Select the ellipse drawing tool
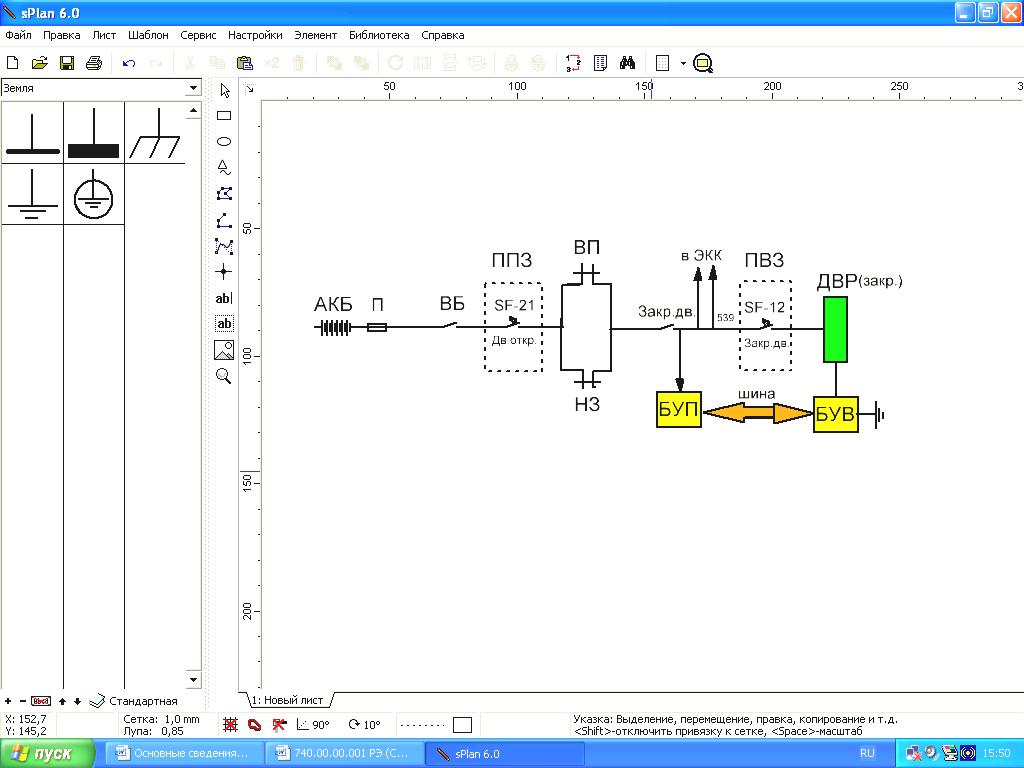Image resolution: width=1024 pixels, height=768 pixels. coord(224,141)
